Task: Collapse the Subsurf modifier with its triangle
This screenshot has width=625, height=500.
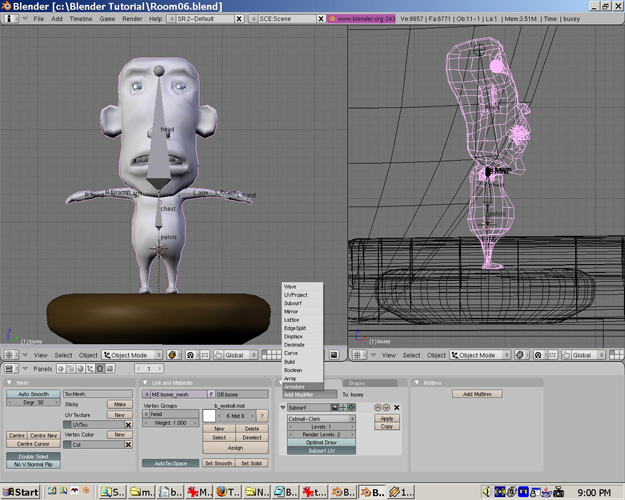Action: pos(283,408)
